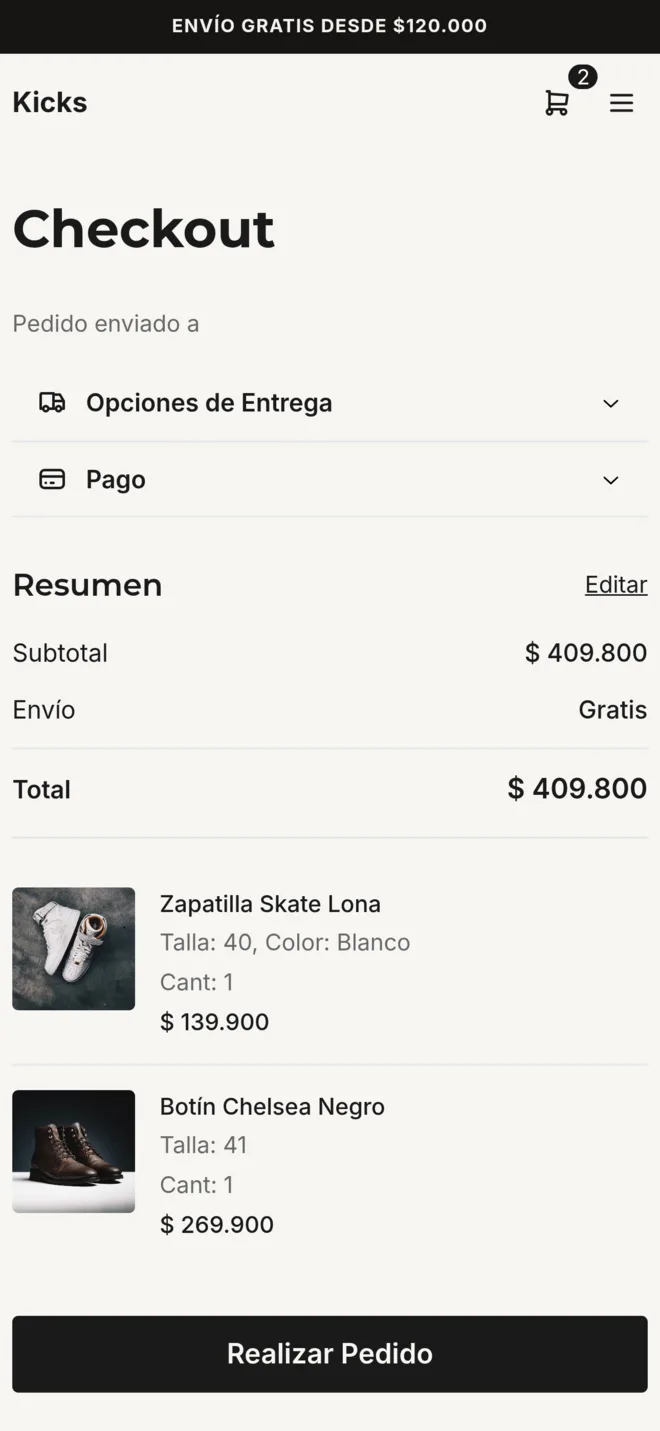660x1431 pixels.
Task: Open Zapatilla Skate Lona product thumbnail
Action: 74,949
